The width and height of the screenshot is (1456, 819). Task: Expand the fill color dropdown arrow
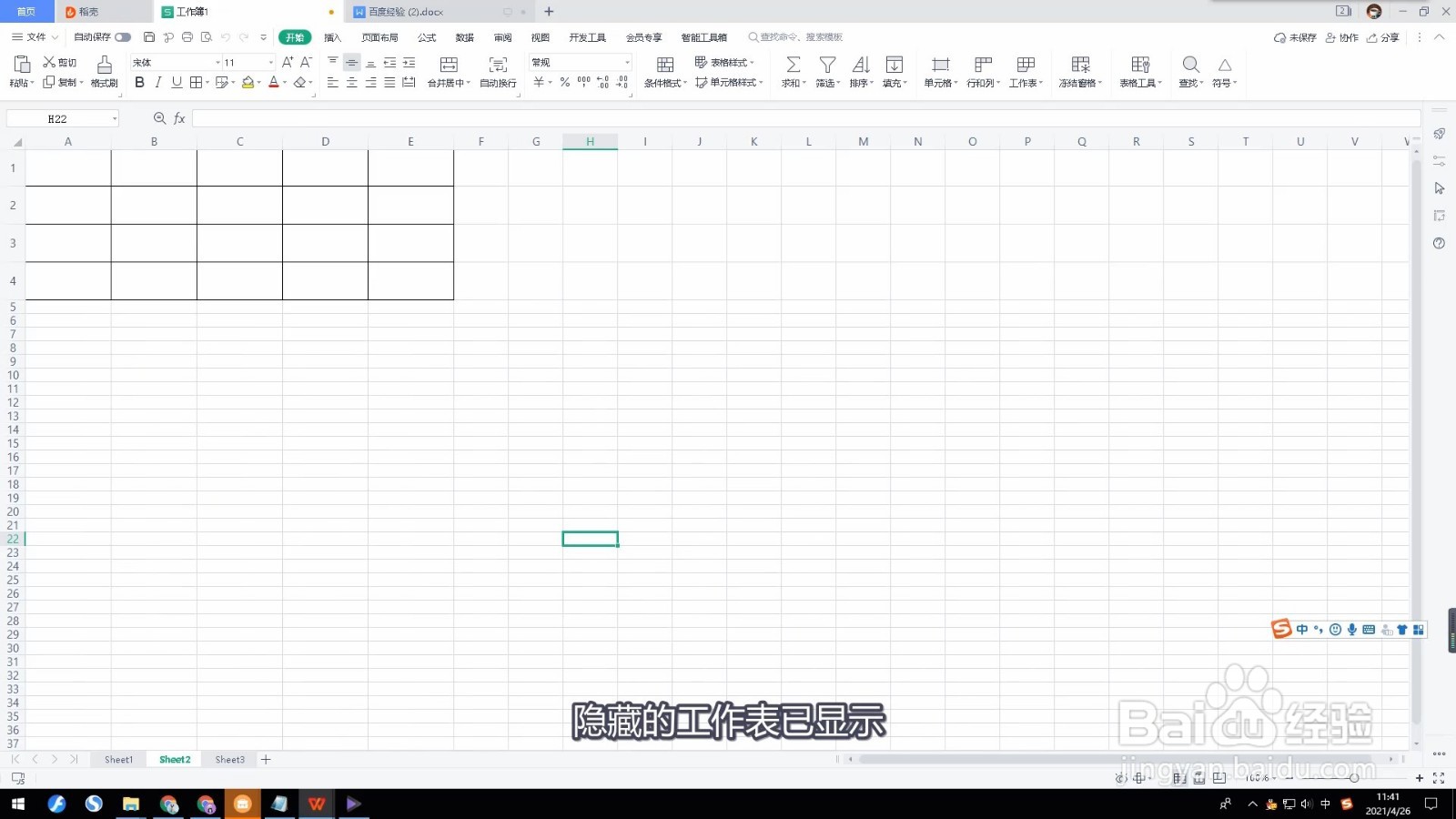pos(259,83)
